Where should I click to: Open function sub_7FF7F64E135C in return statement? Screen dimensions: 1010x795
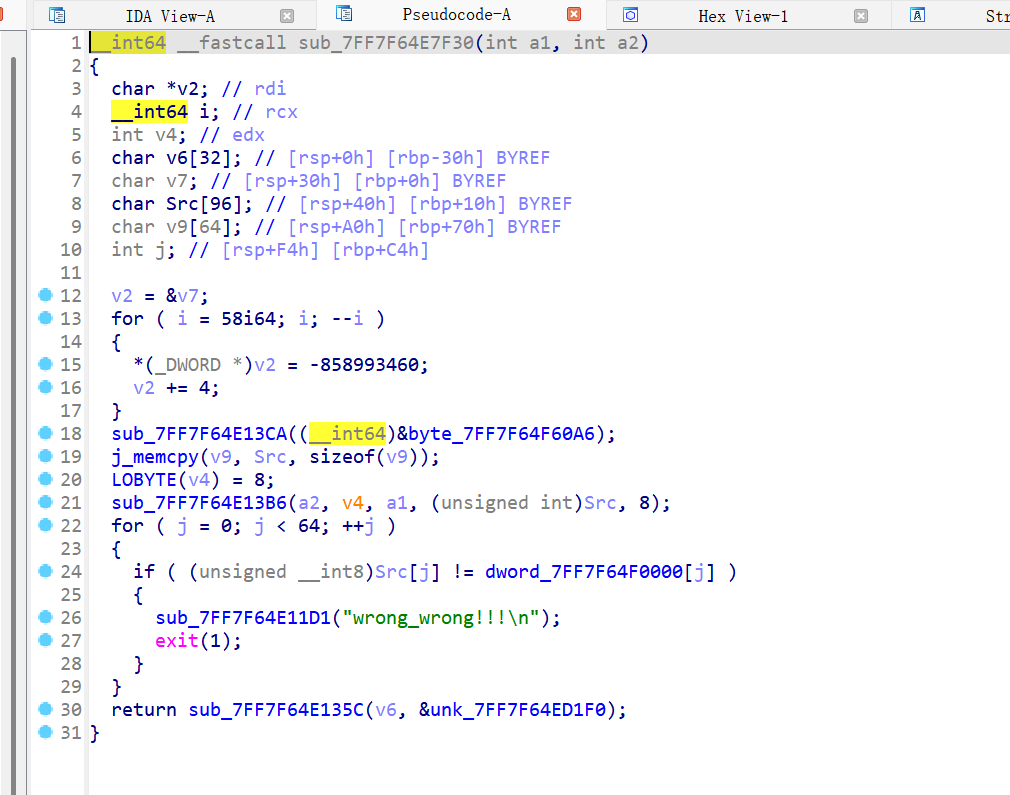(x=276, y=709)
